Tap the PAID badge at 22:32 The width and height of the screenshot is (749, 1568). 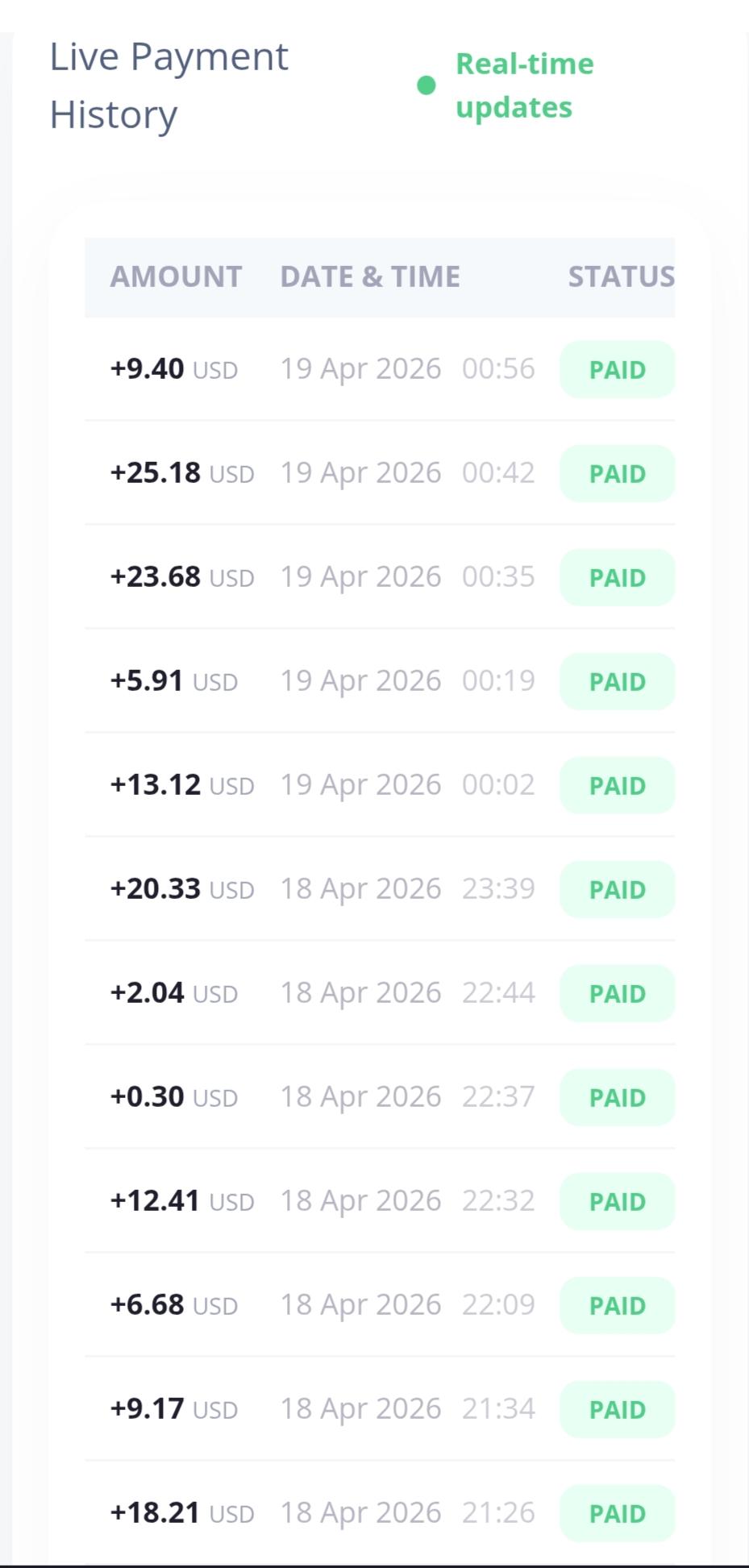618,1201
